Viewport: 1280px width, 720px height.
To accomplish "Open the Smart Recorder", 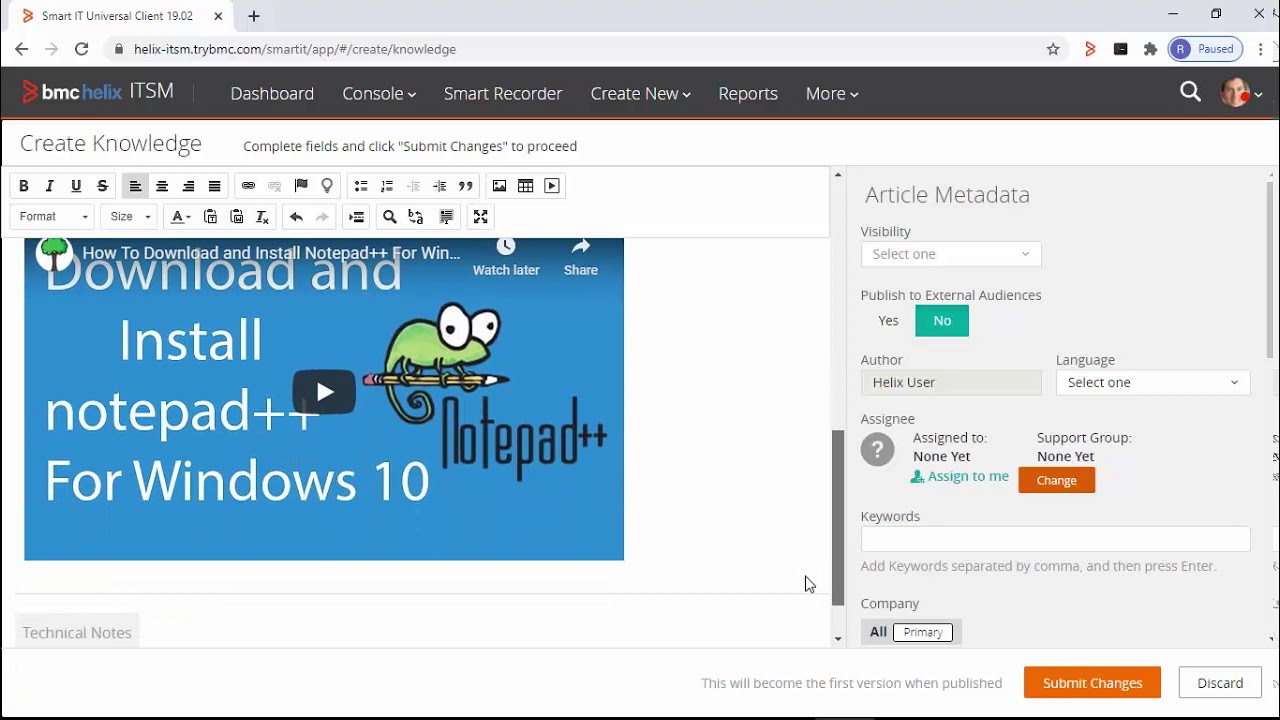I will point(503,93).
